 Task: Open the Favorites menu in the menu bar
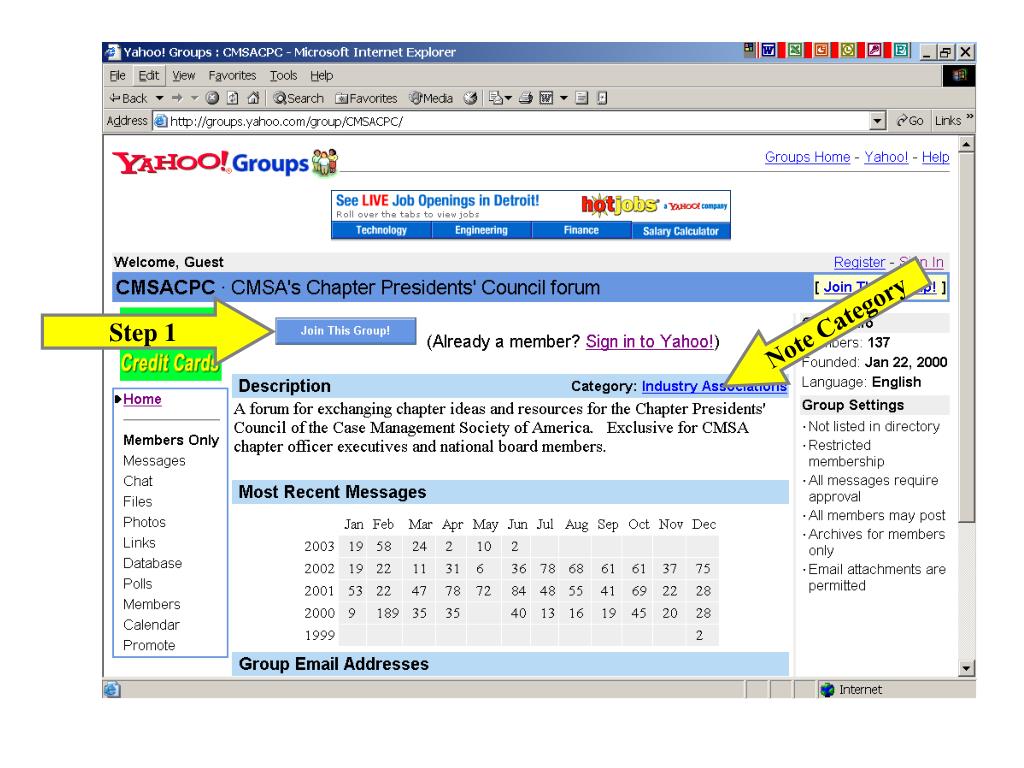tap(232, 76)
